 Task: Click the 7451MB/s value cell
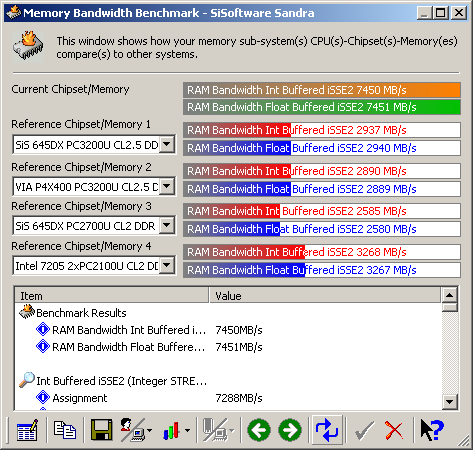[239, 347]
